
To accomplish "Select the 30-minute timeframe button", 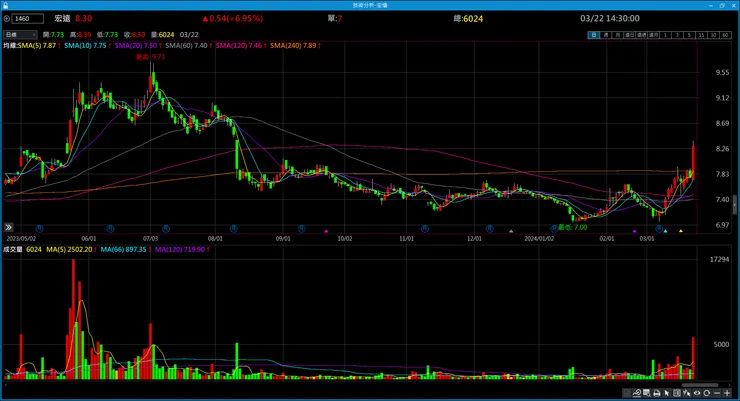I will point(714,35).
